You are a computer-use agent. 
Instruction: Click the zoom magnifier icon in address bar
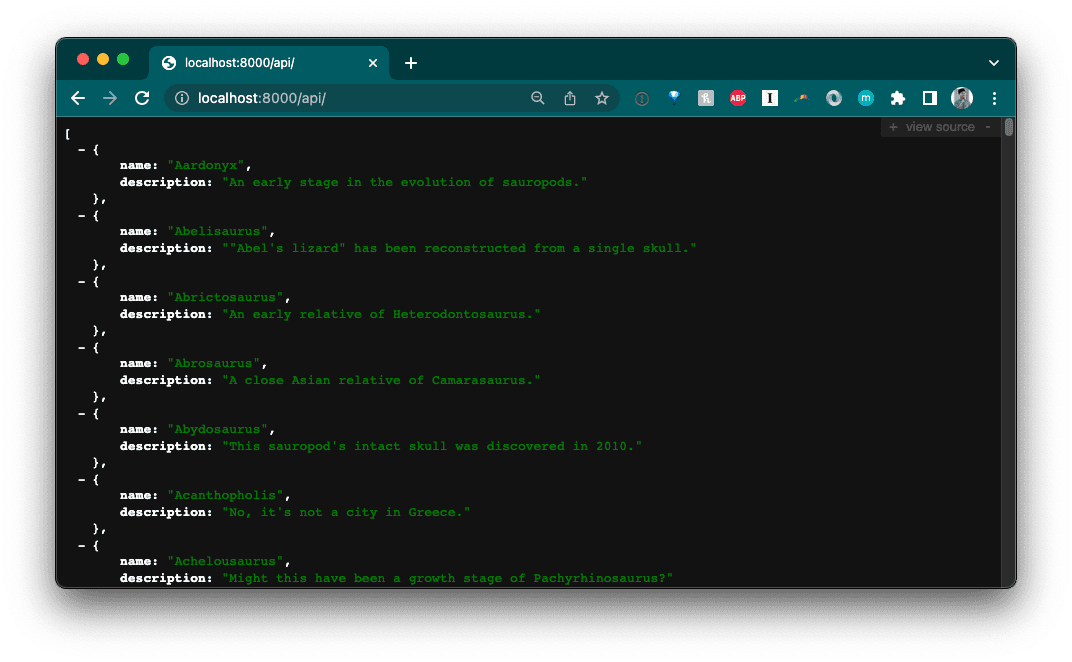(x=538, y=98)
